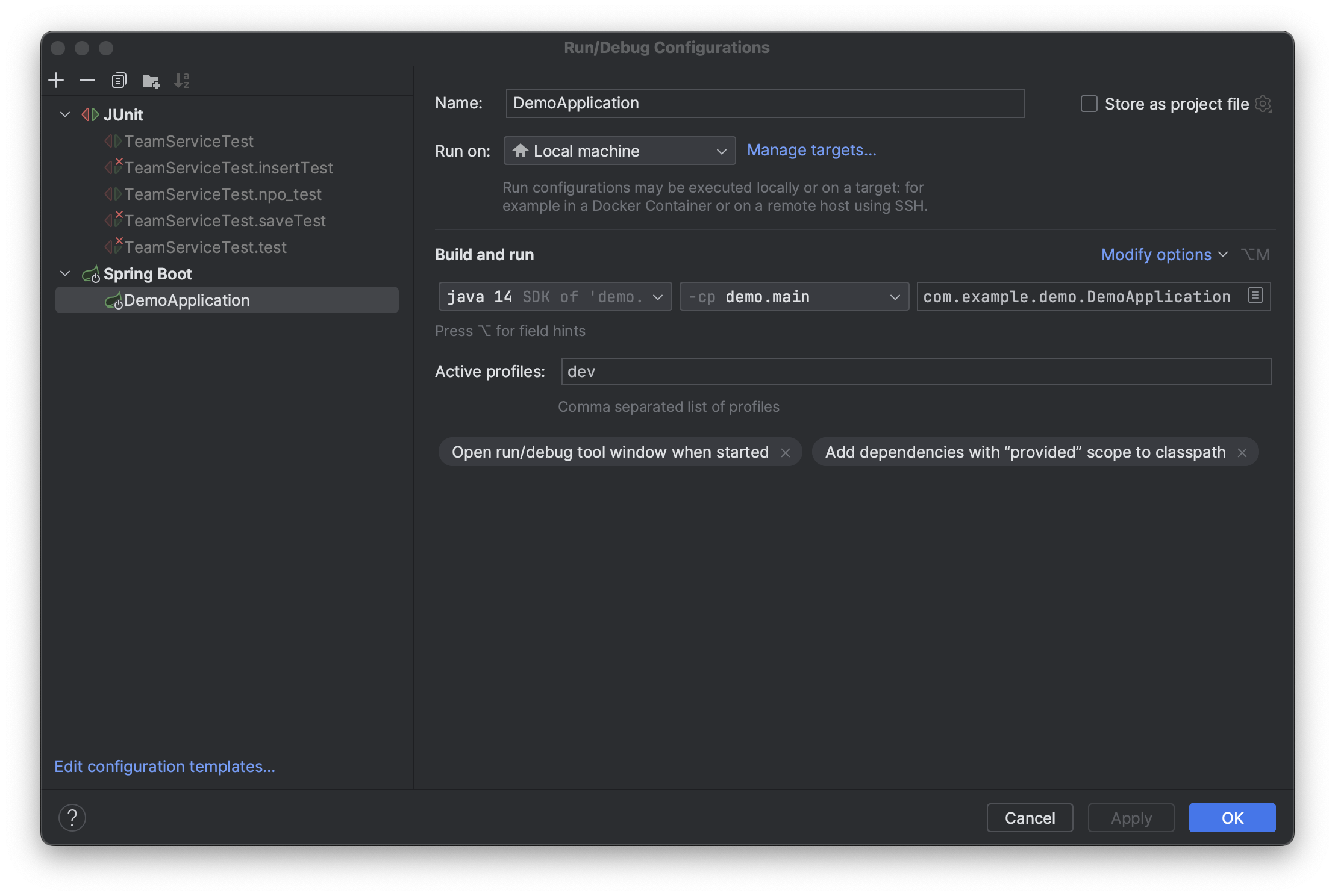Click the Copy Configuration icon
The image size is (1335, 896).
[x=119, y=80]
